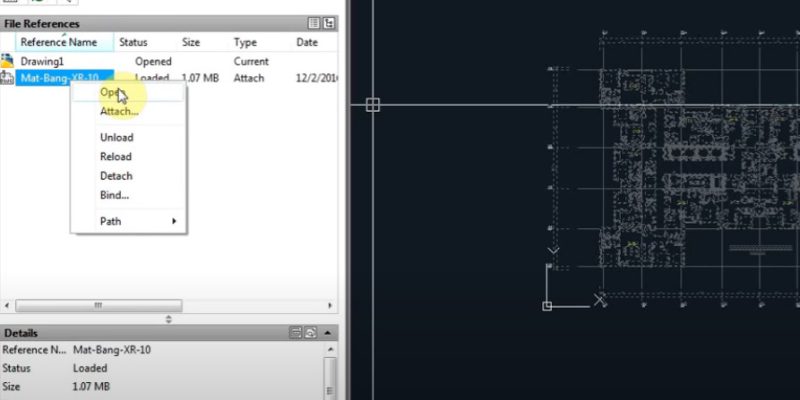800x400 pixels.
Task: Reload the selected xref
Action: [x=115, y=156]
